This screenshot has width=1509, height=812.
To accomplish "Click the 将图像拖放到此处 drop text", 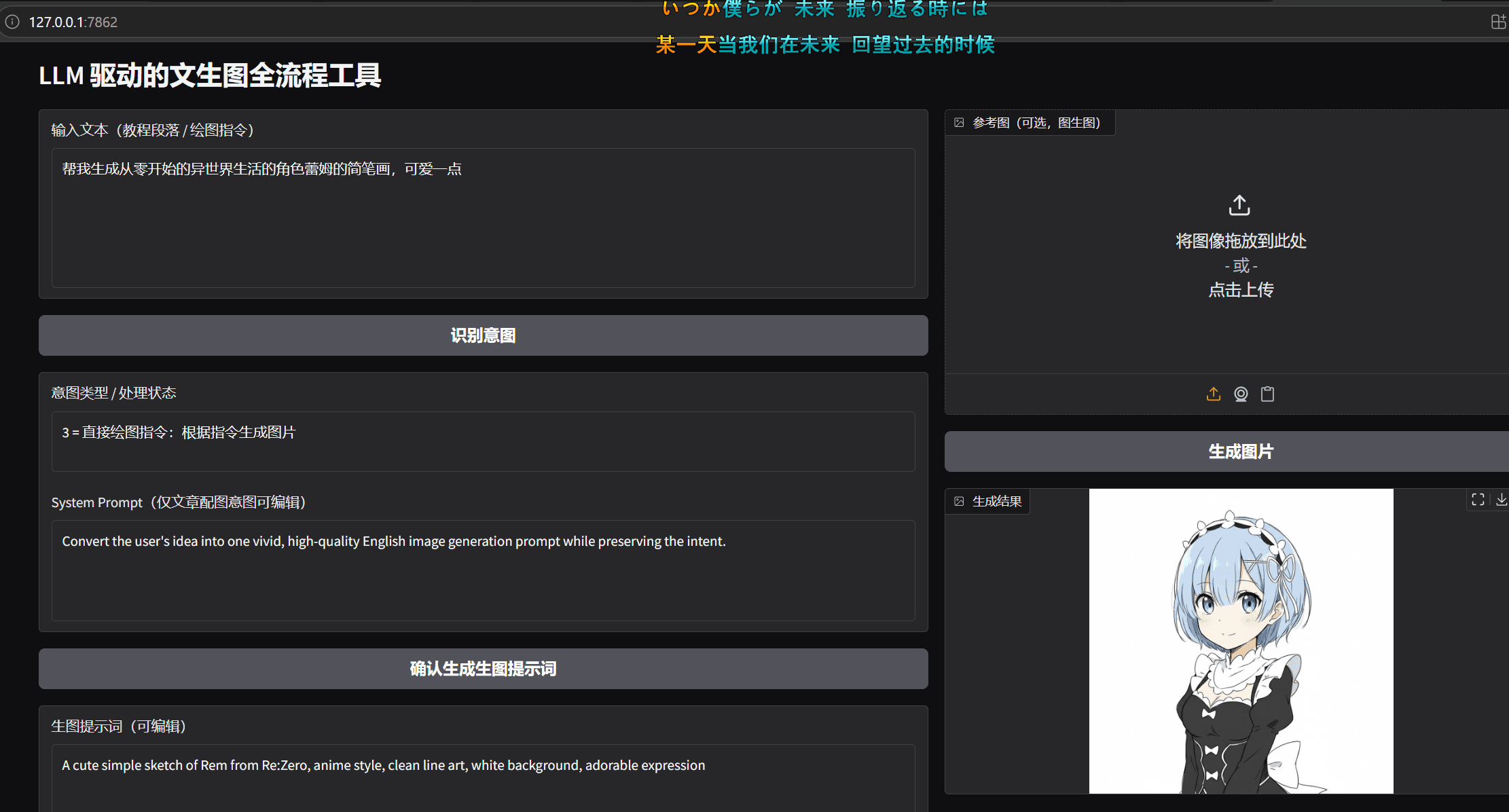I will click(1241, 241).
